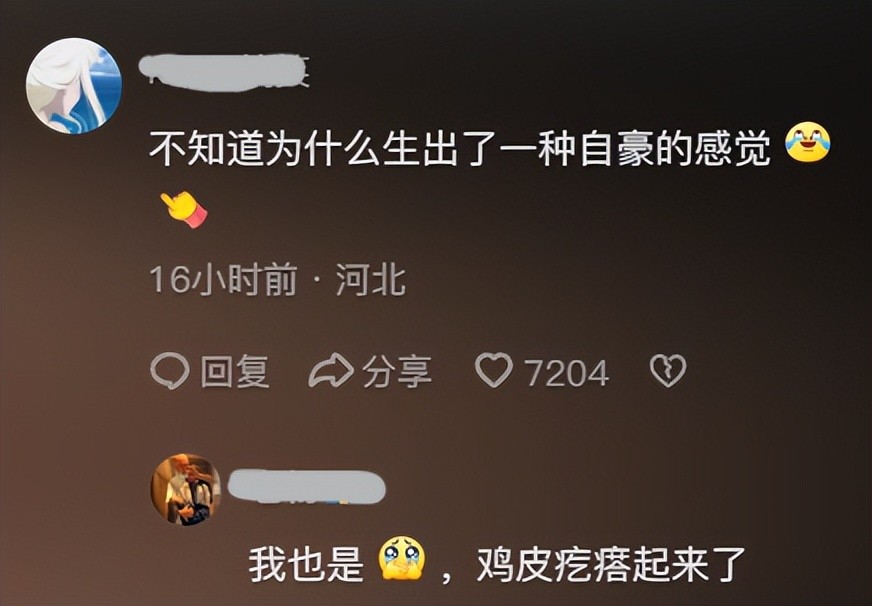Click the 河北 location label
Viewport: 872px width, 606px height.
[370, 280]
